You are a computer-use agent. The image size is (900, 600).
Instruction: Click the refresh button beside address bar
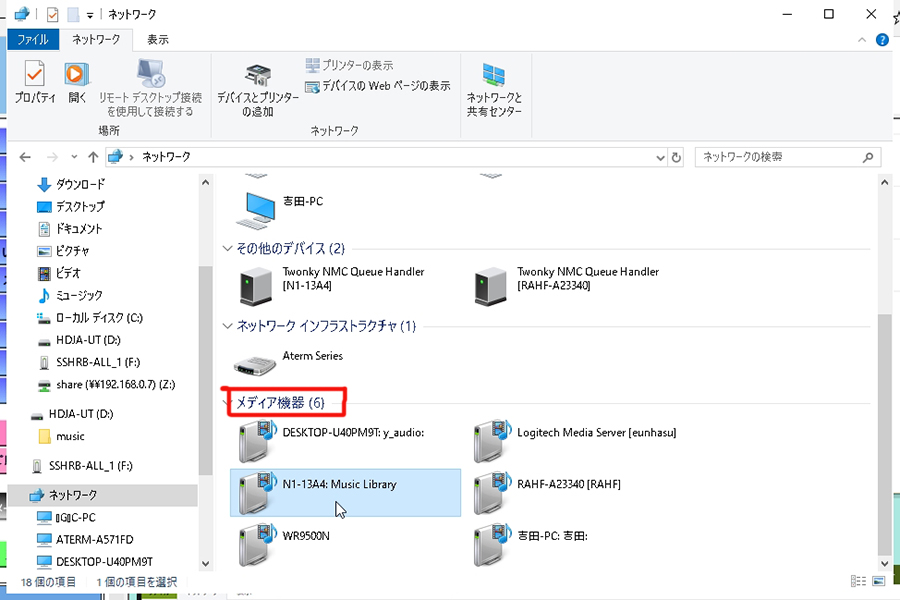click(676, 157)
